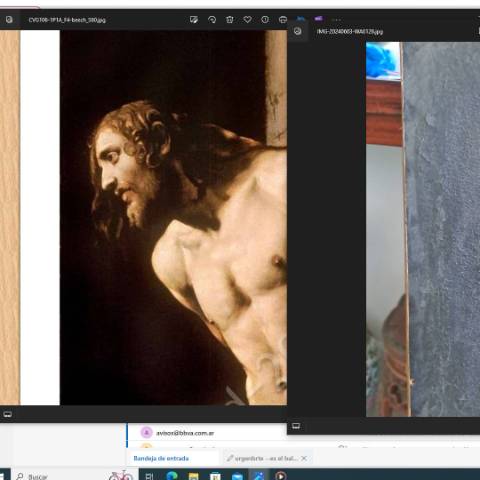Viewport: 480px width, 480px height.
Task: Close the draft email tab with X
Action: [x=304, y=458]
